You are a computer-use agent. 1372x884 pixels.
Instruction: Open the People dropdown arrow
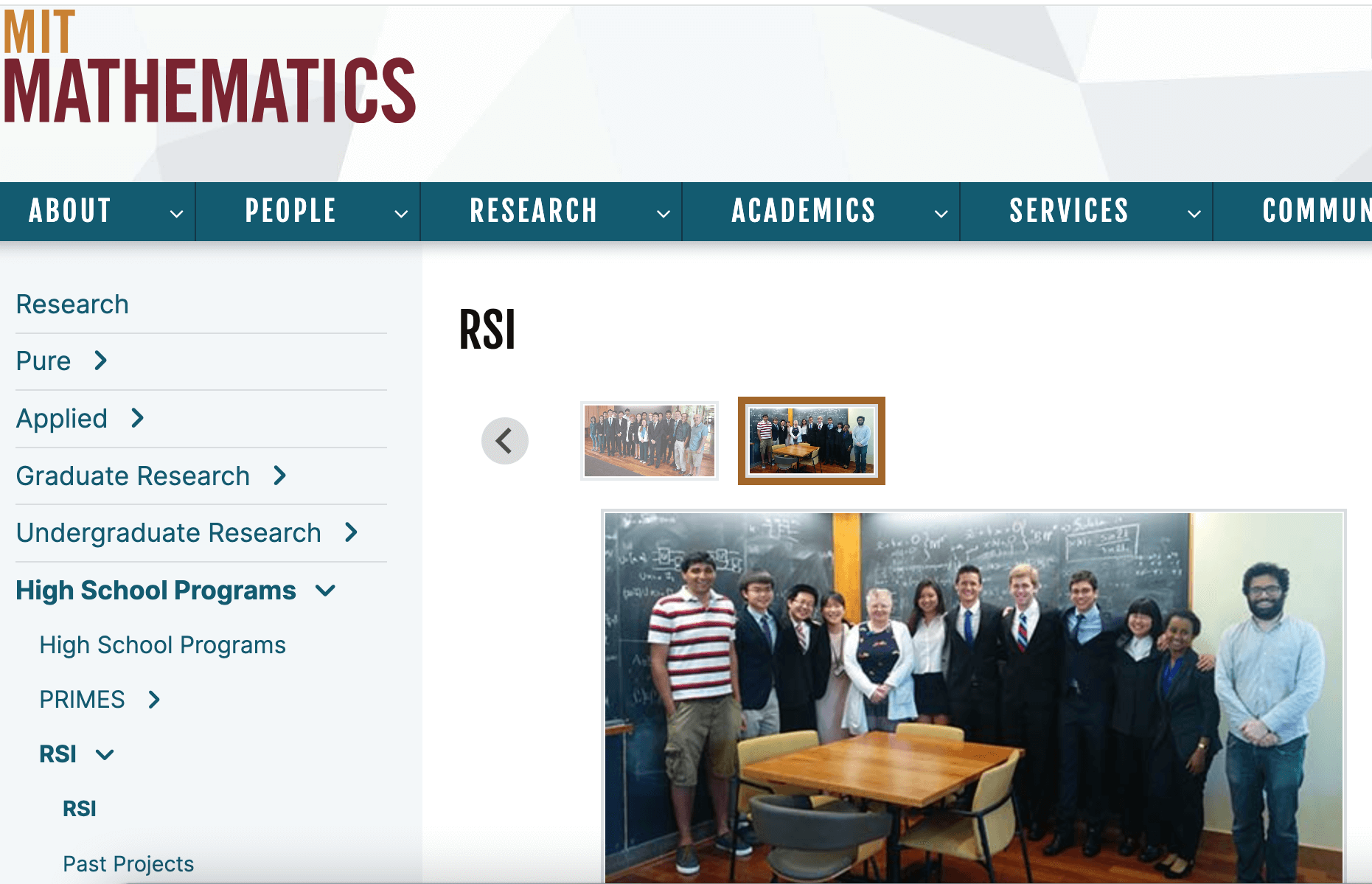click(x=401, y=213)
